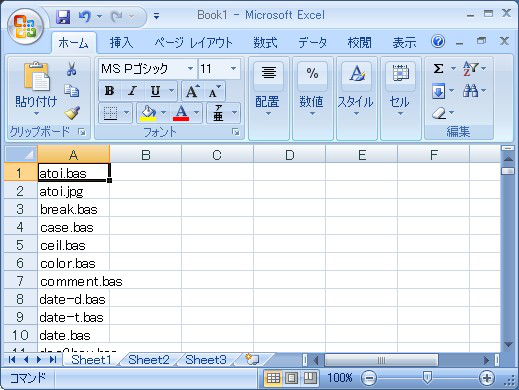Image resolution: width=519 pixels, height=390 pixels.
Task: Switch to Sheet2 worksheet tab
Action: 149,360
